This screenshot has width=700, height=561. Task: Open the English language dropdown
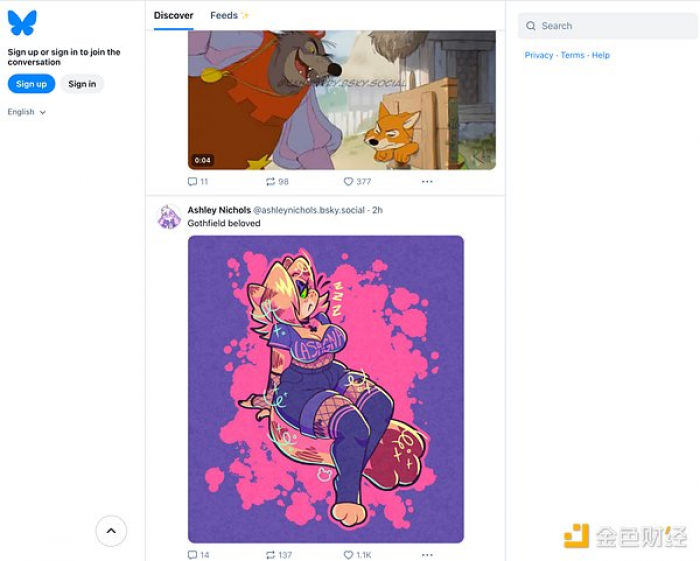point(26,112)
